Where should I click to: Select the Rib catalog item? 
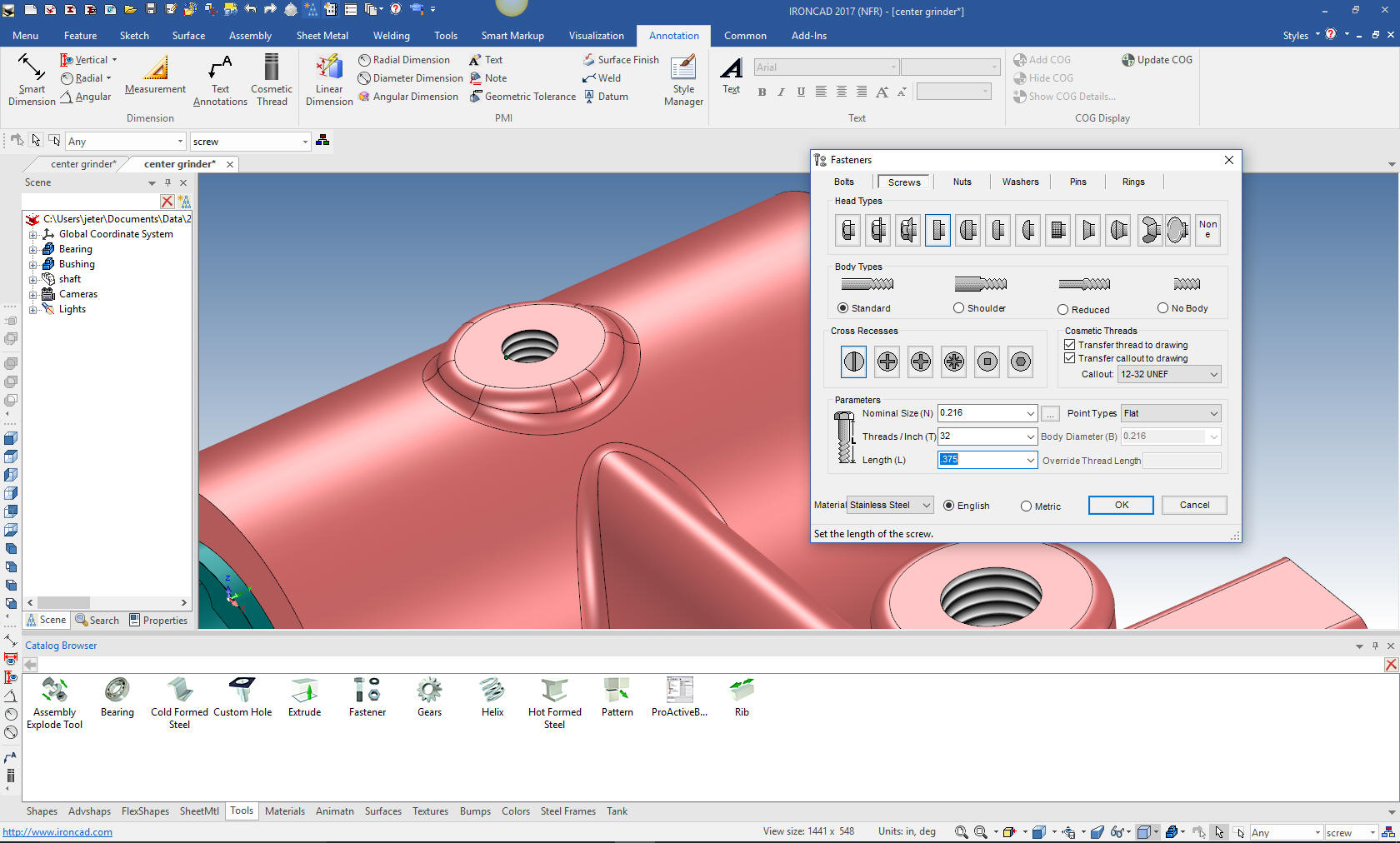(742, 696)
